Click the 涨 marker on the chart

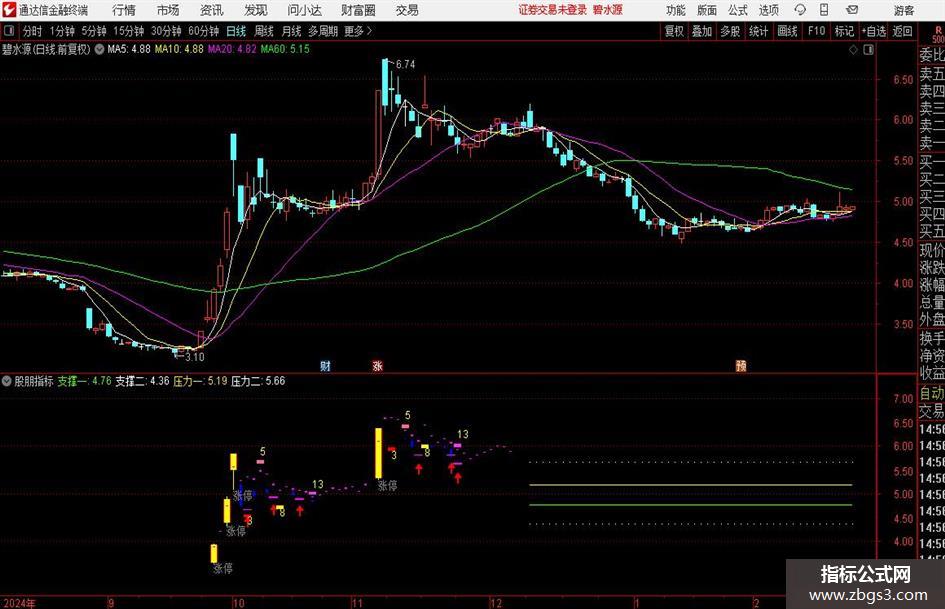(378, 366)
